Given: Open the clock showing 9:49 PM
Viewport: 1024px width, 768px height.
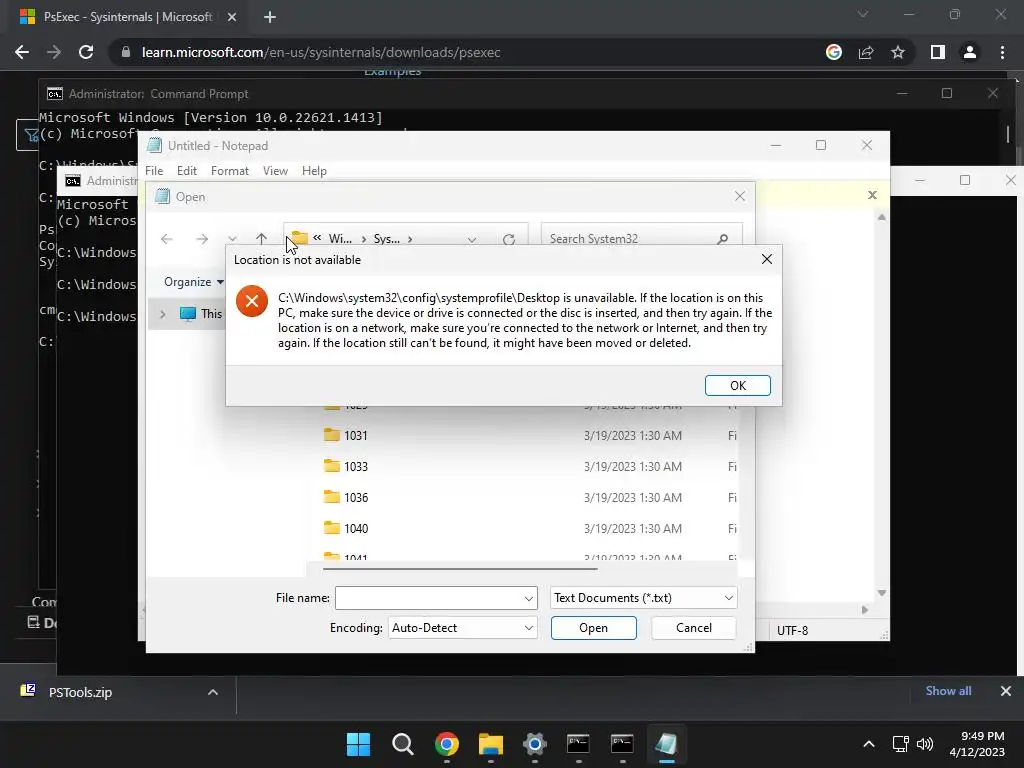Looking at the screenshot, I should [977, 744].
